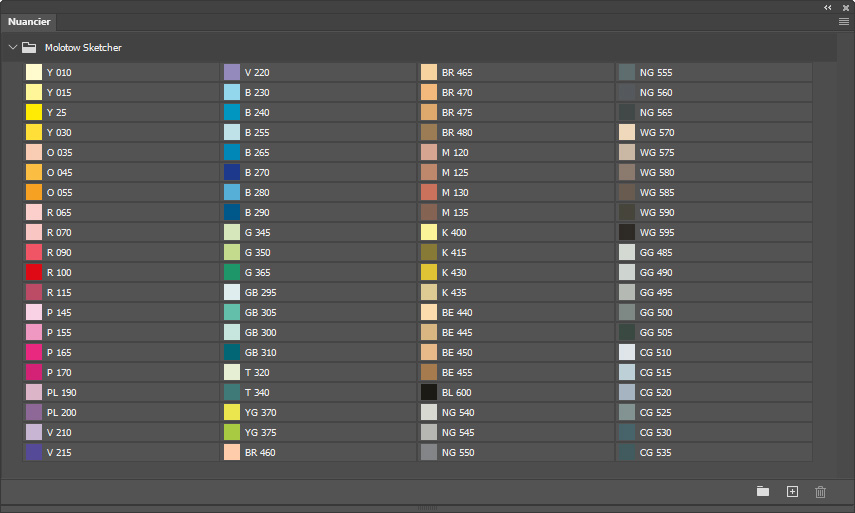This screenshot has width=855, height=513.
Task: Click the 'GG 500' label
Action: pos(656,312)
